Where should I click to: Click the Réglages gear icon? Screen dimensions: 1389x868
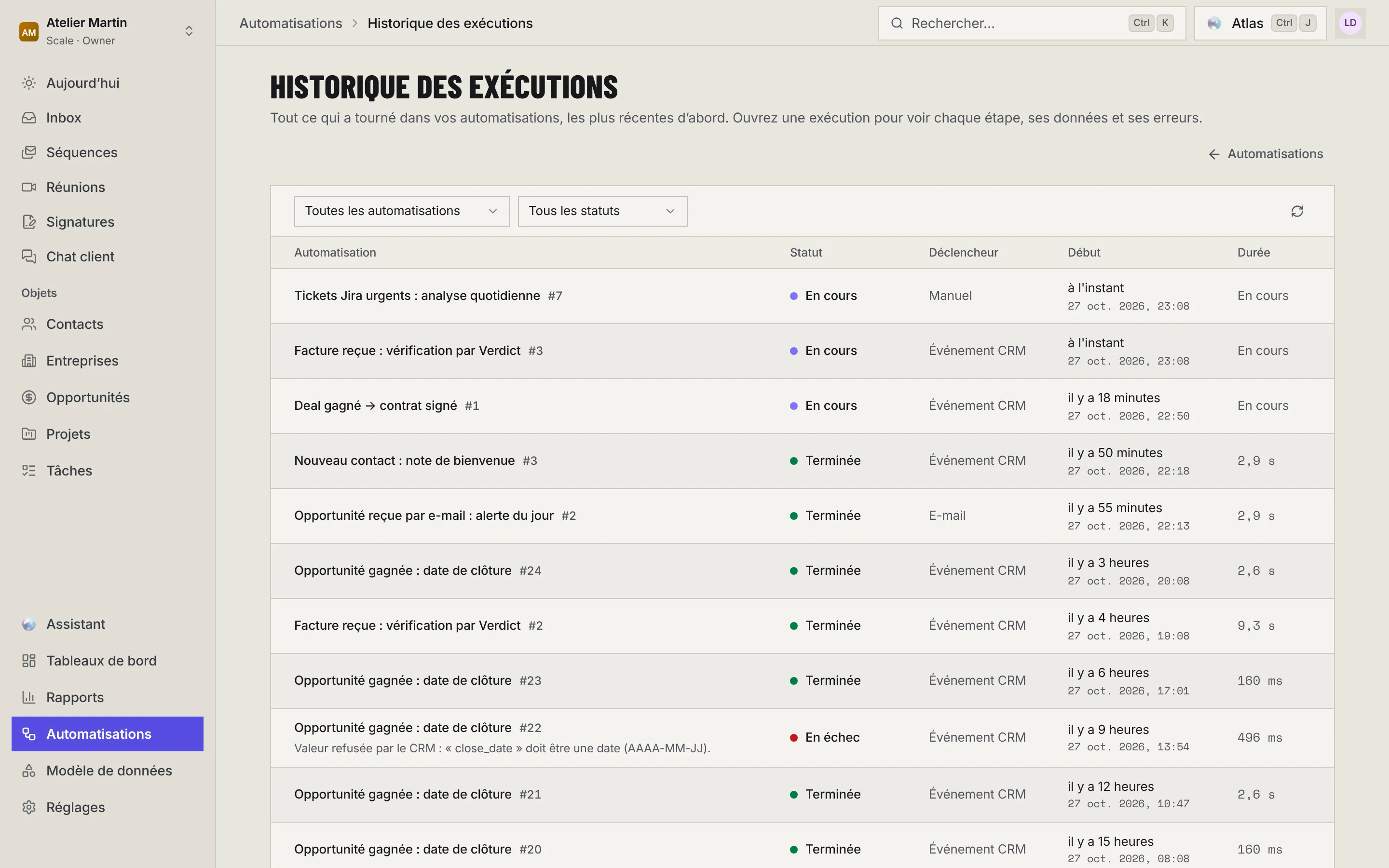point(29,807)
